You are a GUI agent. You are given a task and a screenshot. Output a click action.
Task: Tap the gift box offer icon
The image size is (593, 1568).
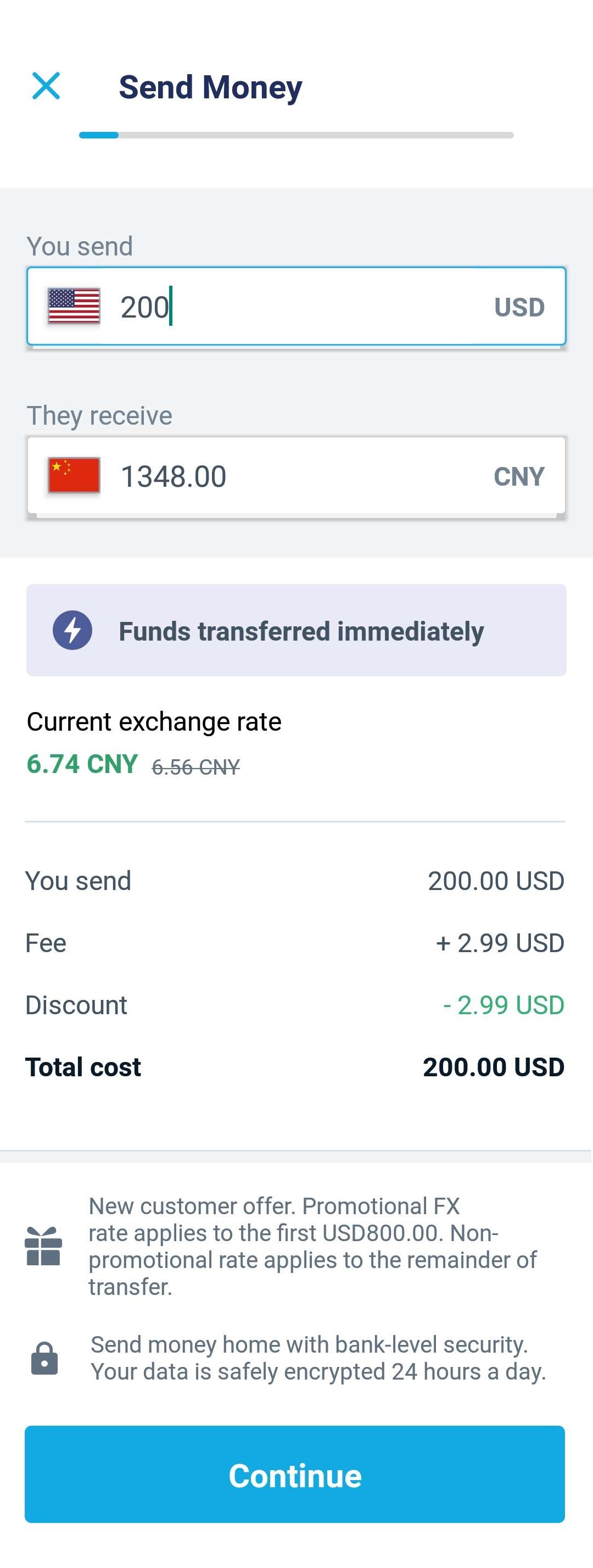(x=43, y=1246)
